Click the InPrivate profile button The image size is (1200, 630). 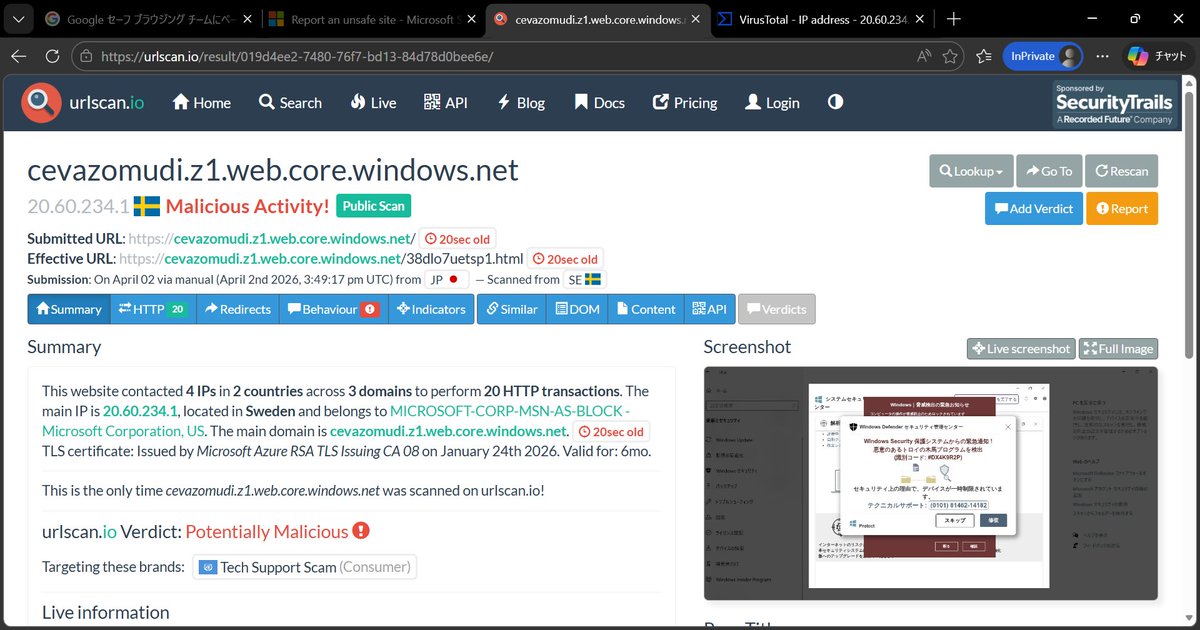1043,56
